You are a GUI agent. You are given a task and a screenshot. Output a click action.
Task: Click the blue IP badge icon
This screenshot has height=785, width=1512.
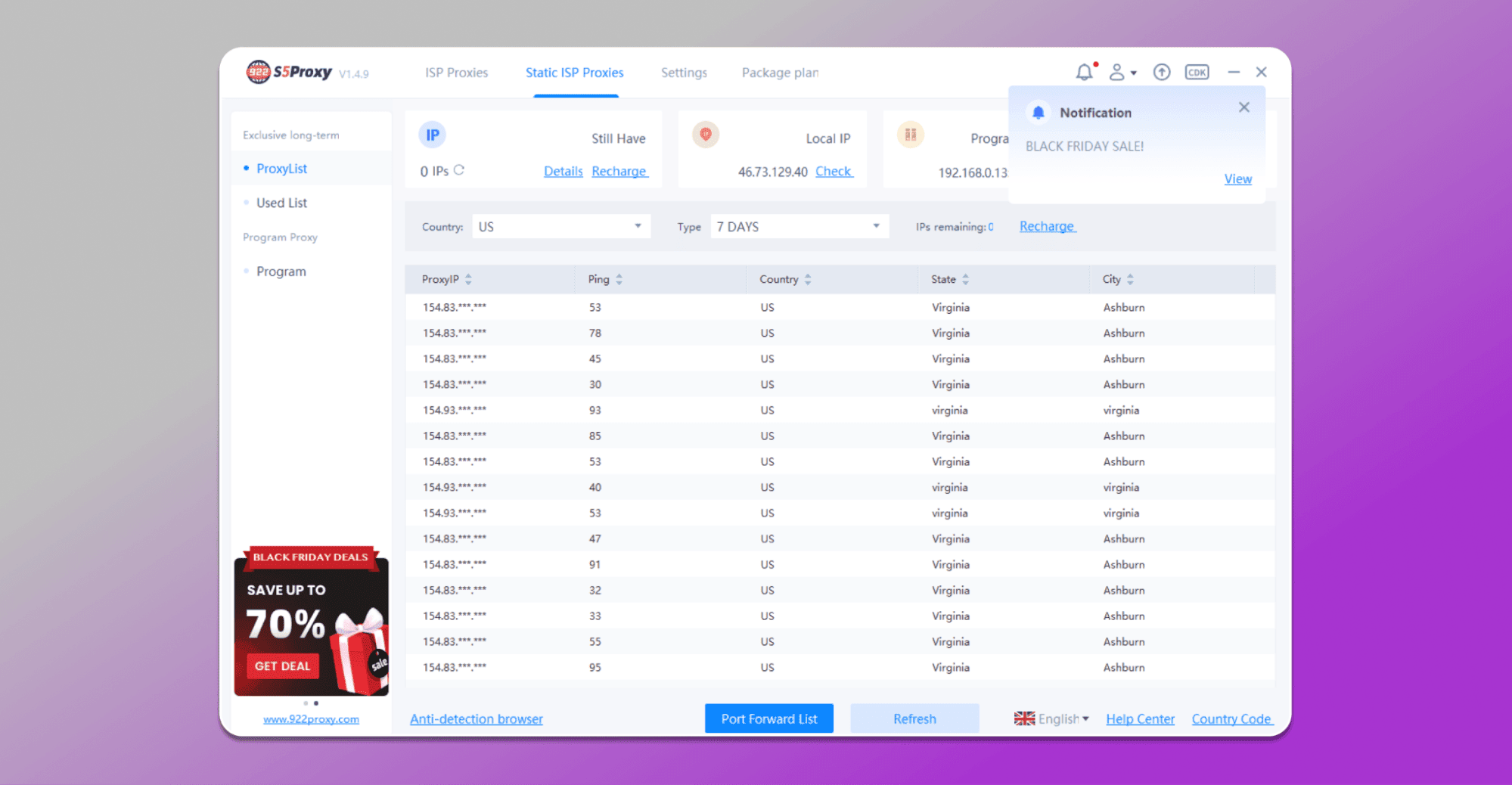click(x=432, y=135)
